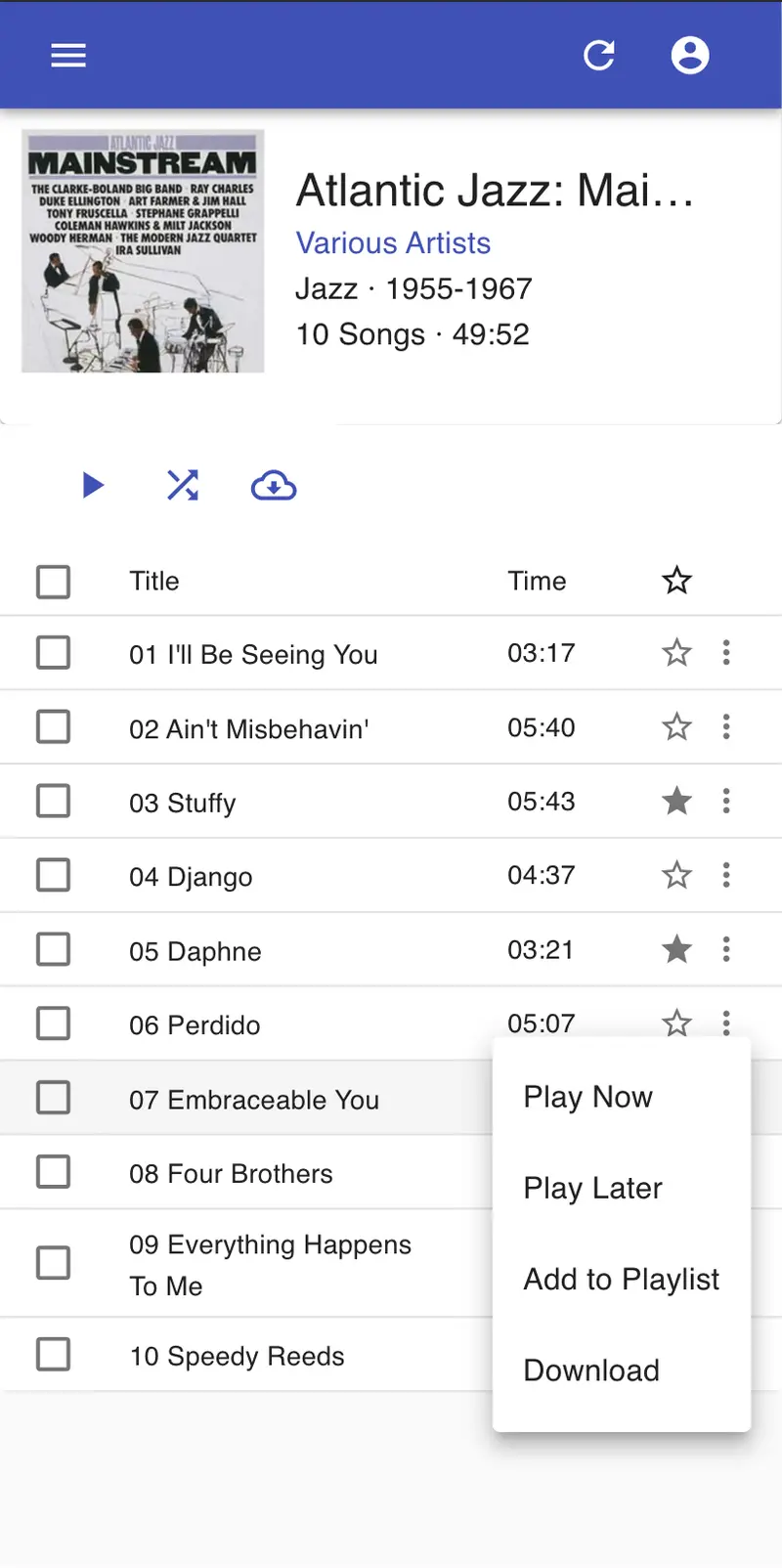Choose Play Now from the context menu
This screenshot has height=1568, width=782.
[x=587, y=1097]
